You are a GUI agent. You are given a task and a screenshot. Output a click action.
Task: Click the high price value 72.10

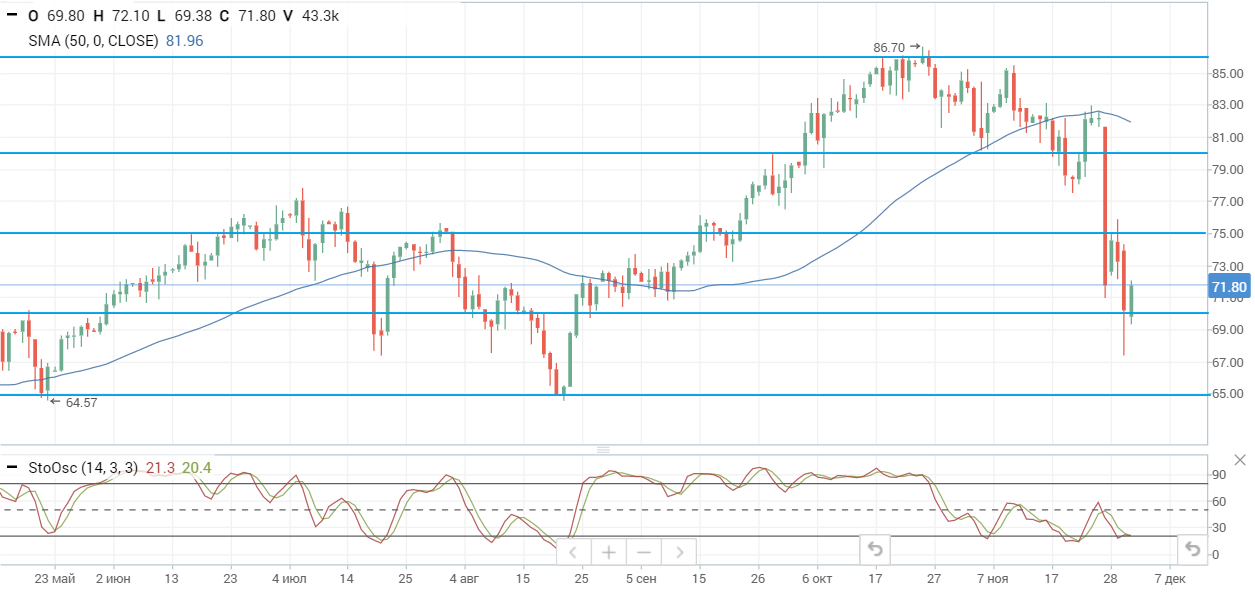coord(129,16)
